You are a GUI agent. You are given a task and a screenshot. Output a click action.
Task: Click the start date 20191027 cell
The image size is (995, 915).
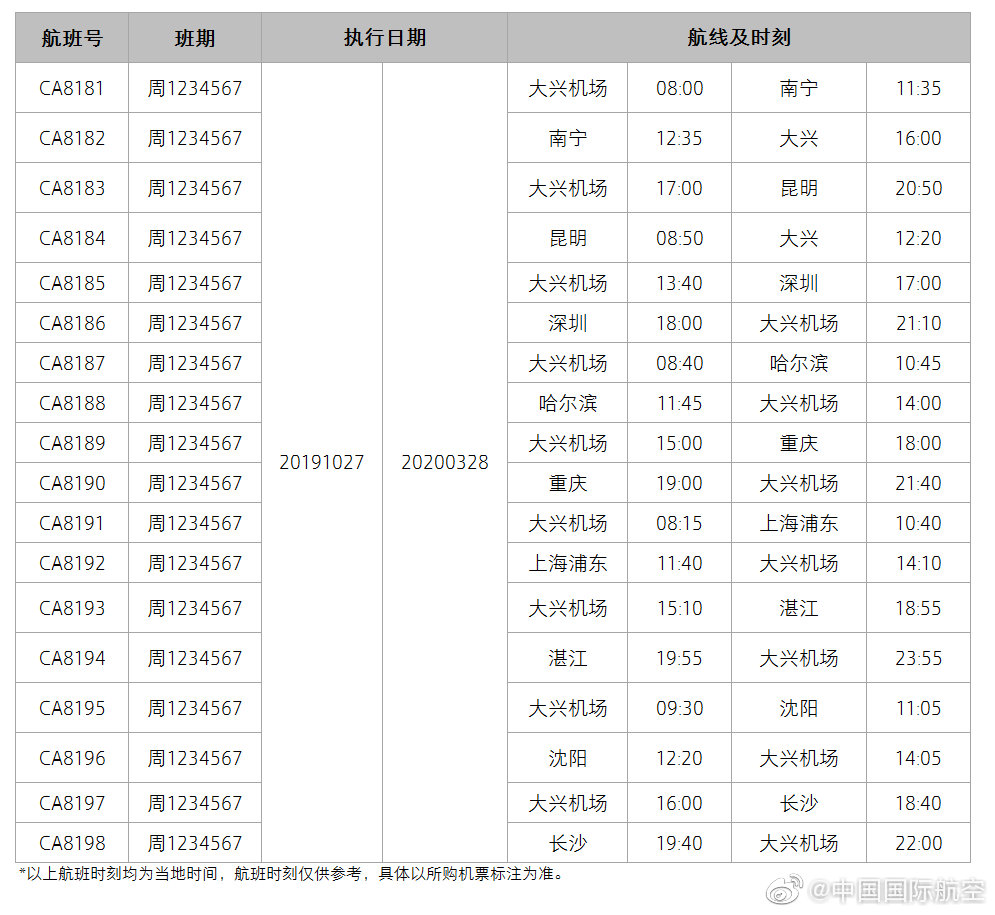pos(321,463)
